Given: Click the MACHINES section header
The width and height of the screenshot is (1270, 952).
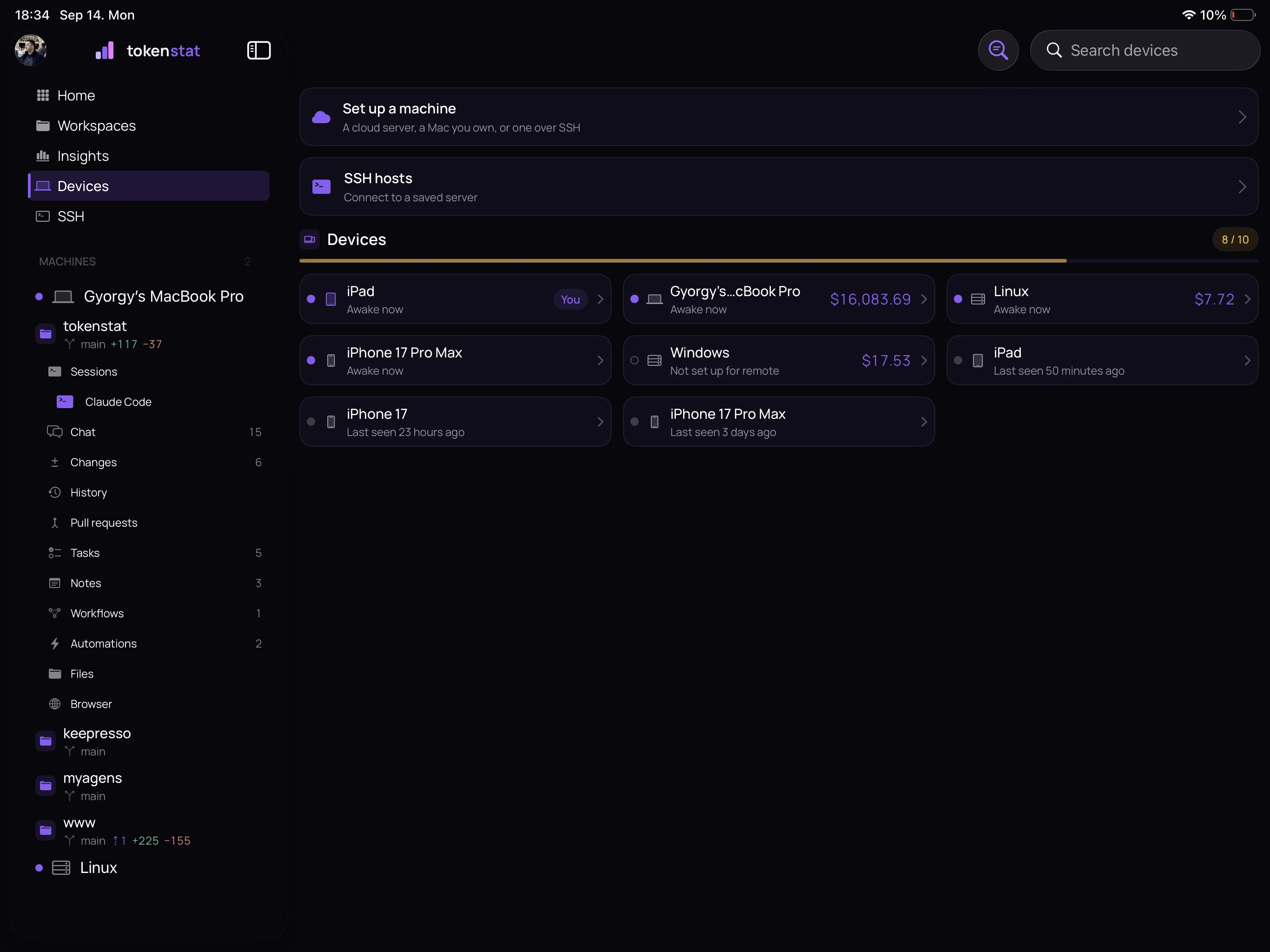Looking at the screenshot, I should 67,261.
